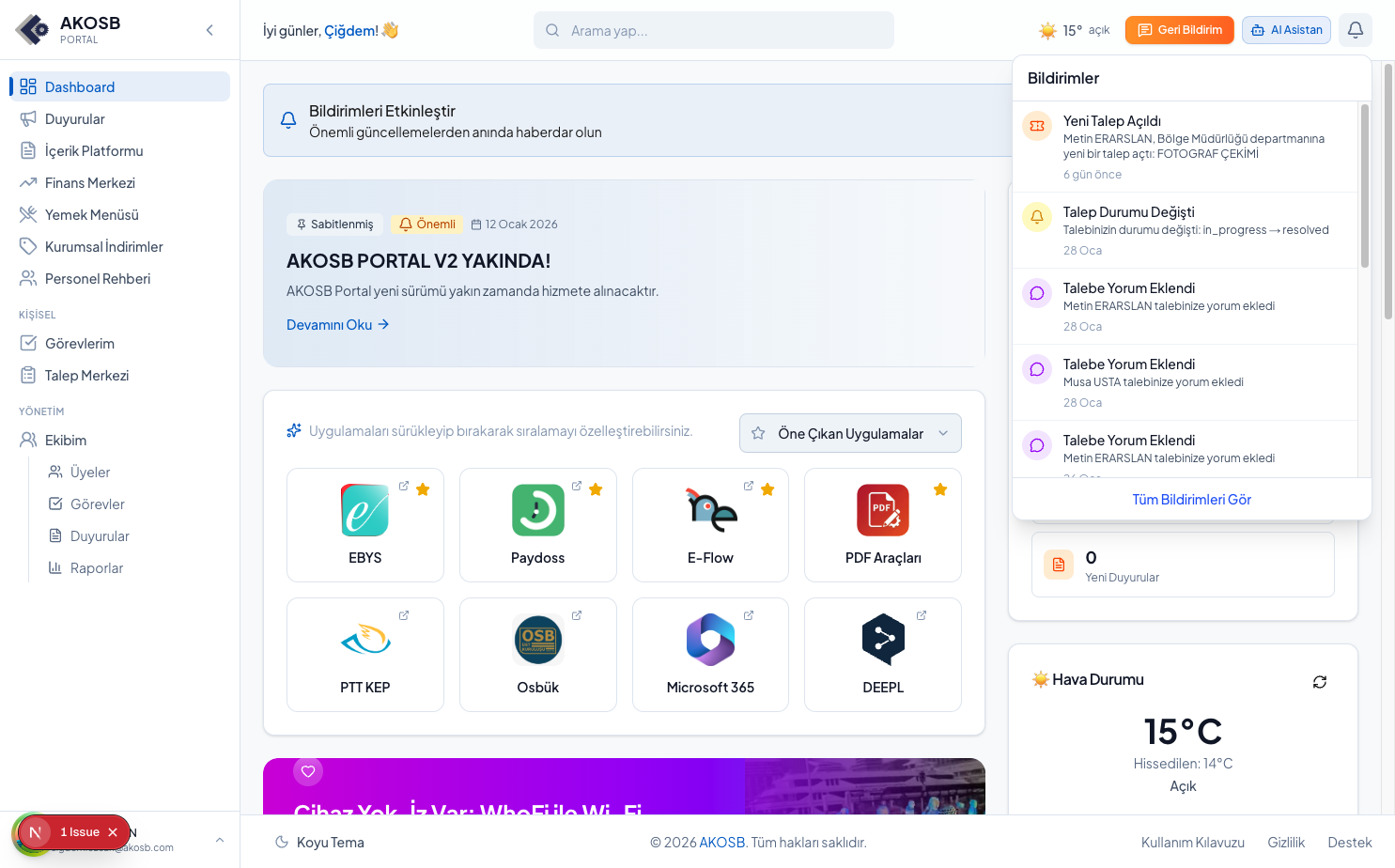Open Finans Merkezi menu item
This screenshot has width=1395, height=868.
(119, 182)
